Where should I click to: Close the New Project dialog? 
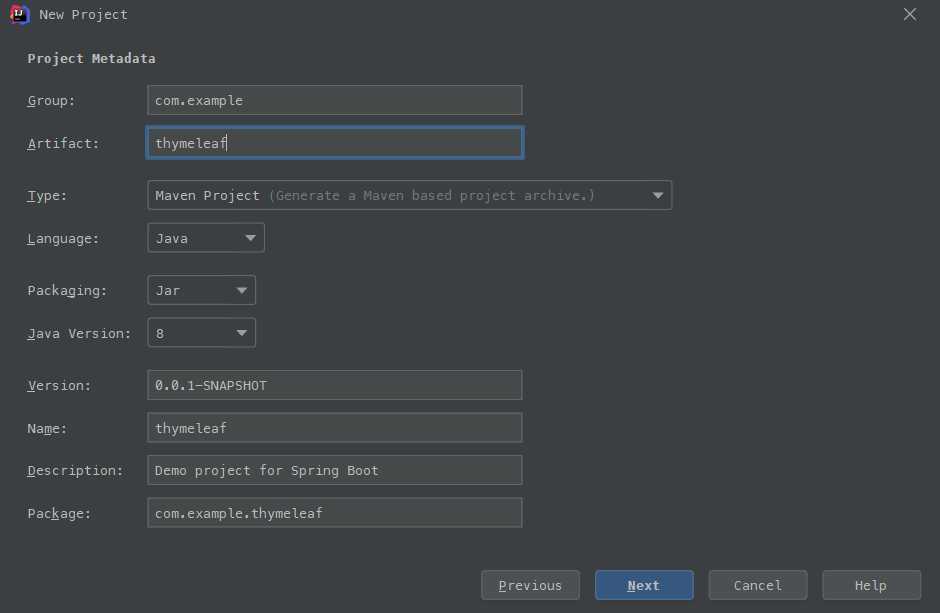(909, 14)
